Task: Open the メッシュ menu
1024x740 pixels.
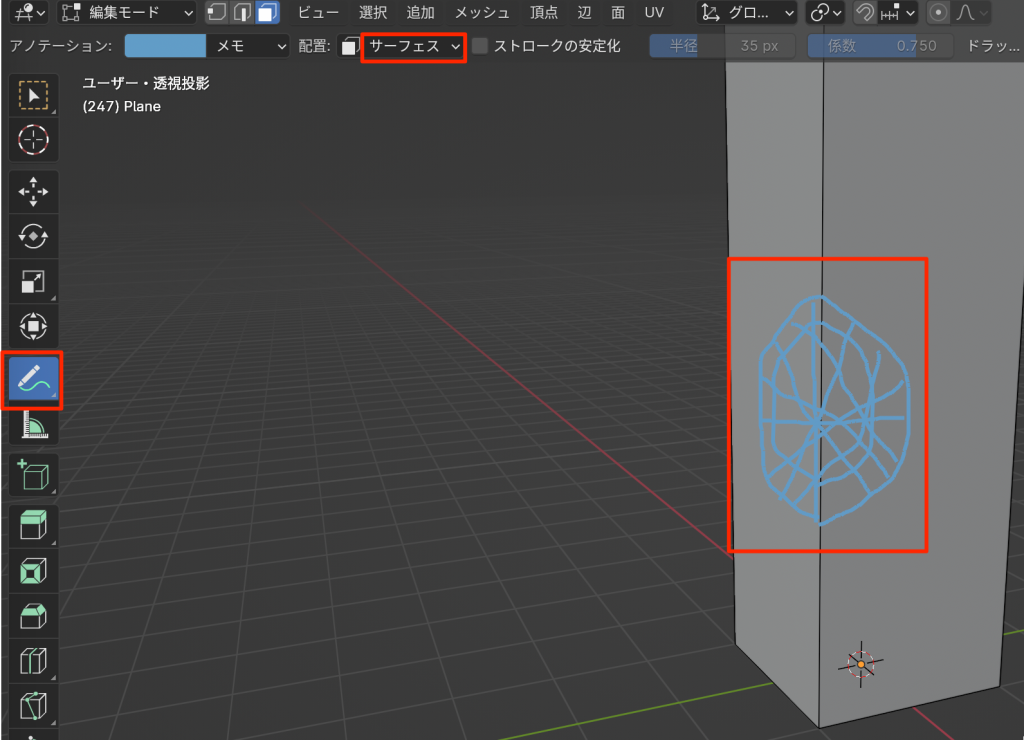Action: [481, 13]
